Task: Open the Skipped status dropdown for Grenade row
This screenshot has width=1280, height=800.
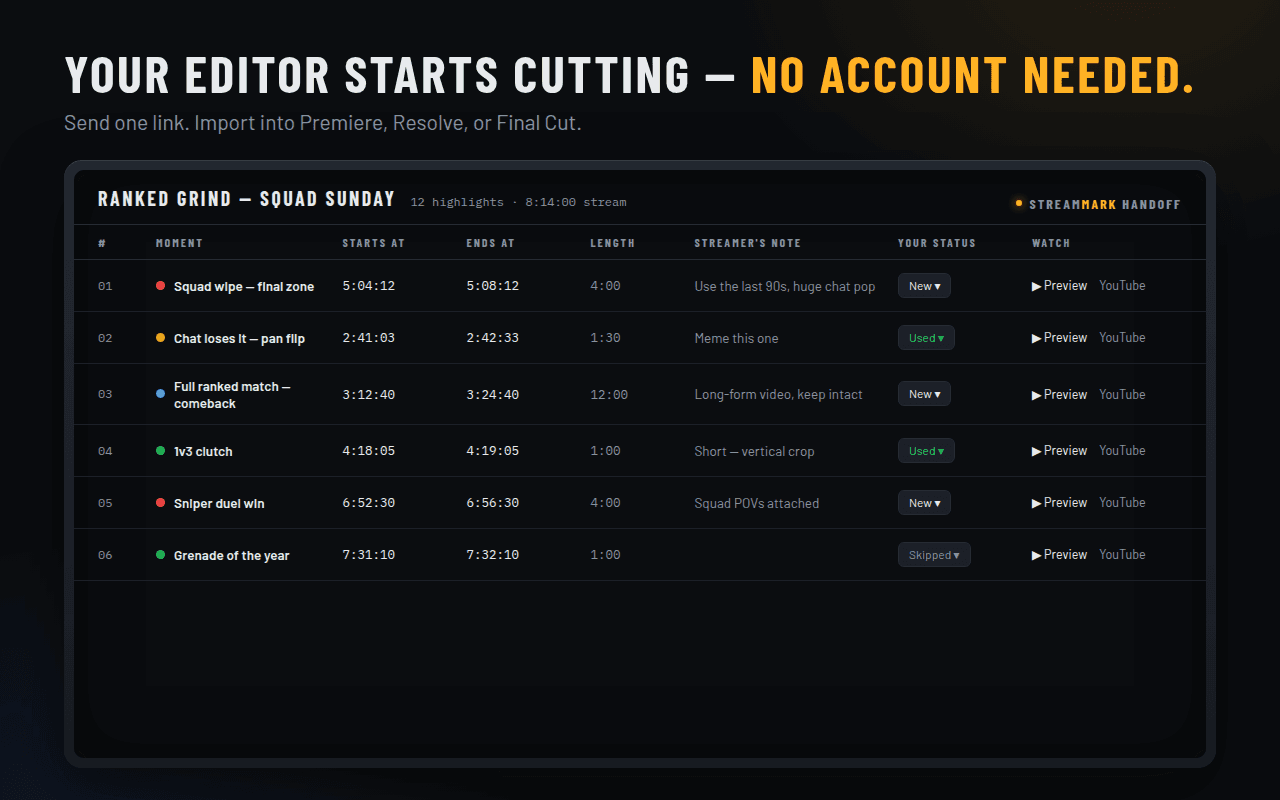Action: click(x=934, y=555)
